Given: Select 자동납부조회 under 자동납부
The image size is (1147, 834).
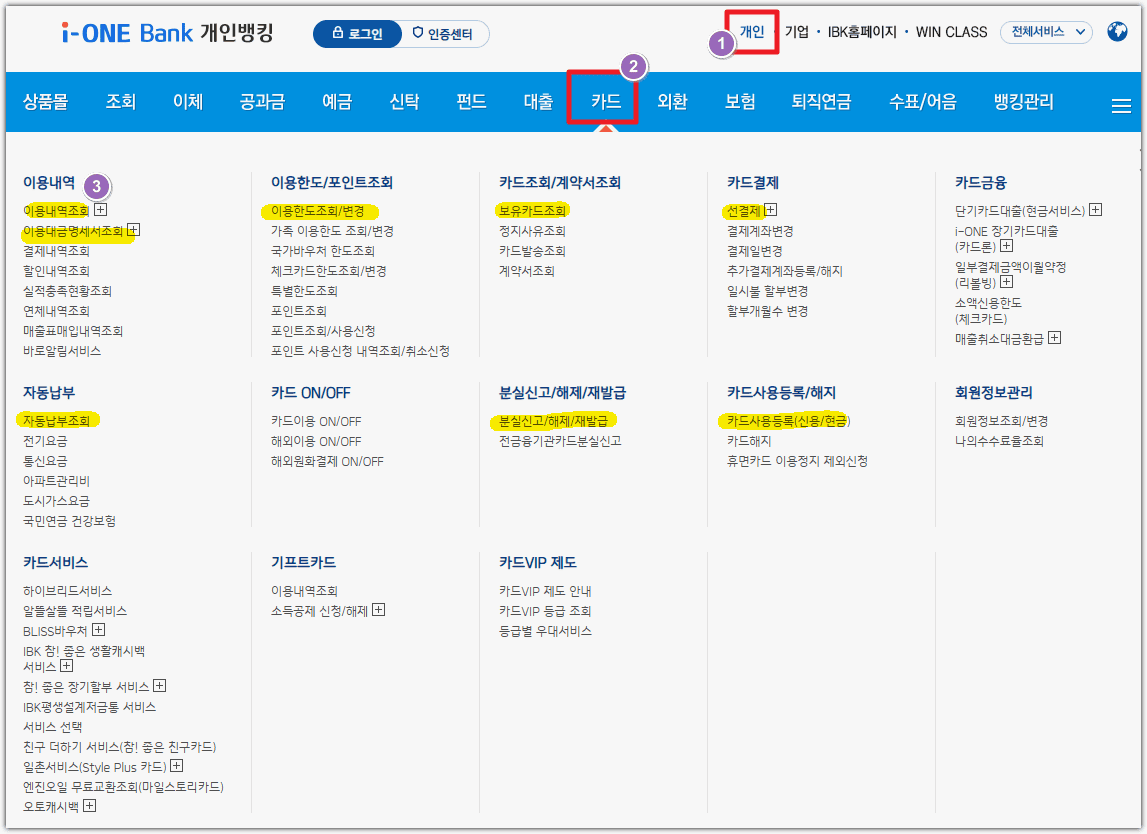Looking at the screenshot, I should click(59, 419).
